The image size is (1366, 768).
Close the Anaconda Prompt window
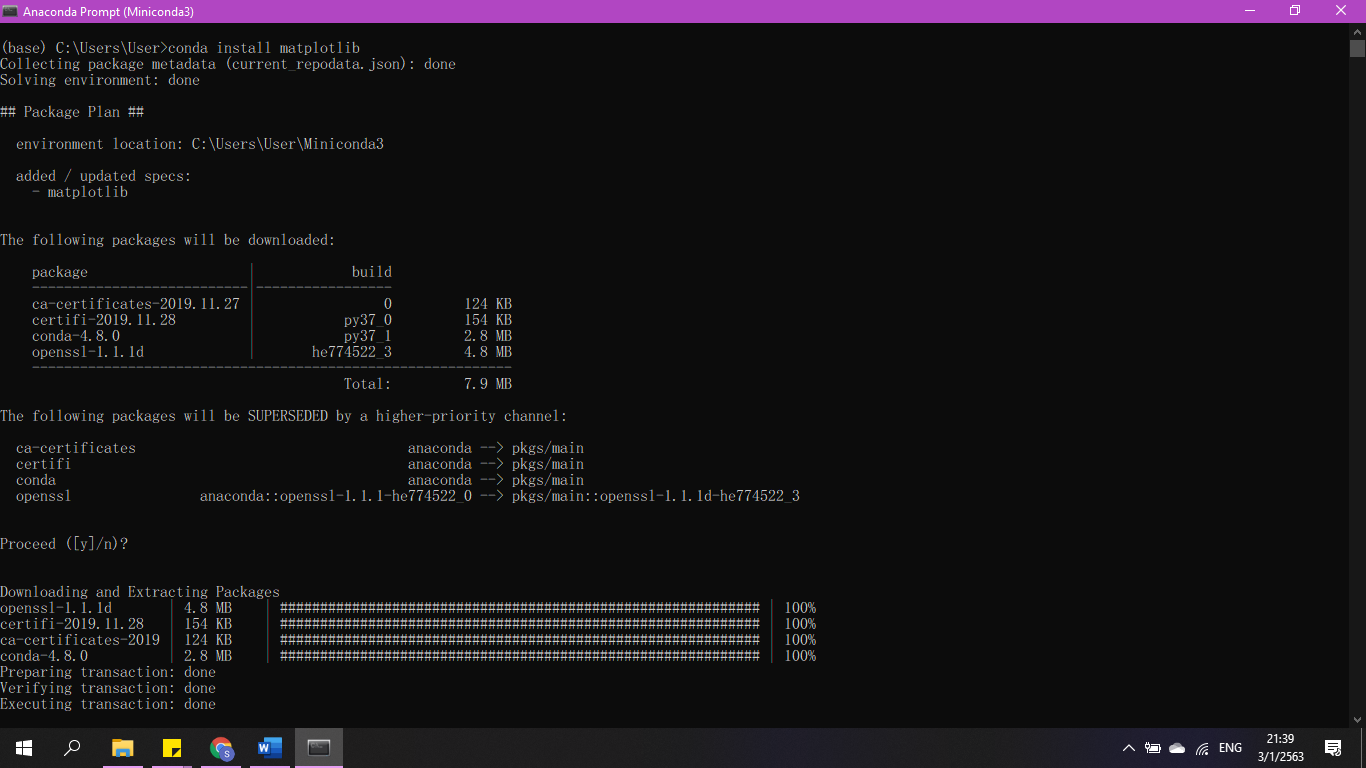(x=1342, y=11)
